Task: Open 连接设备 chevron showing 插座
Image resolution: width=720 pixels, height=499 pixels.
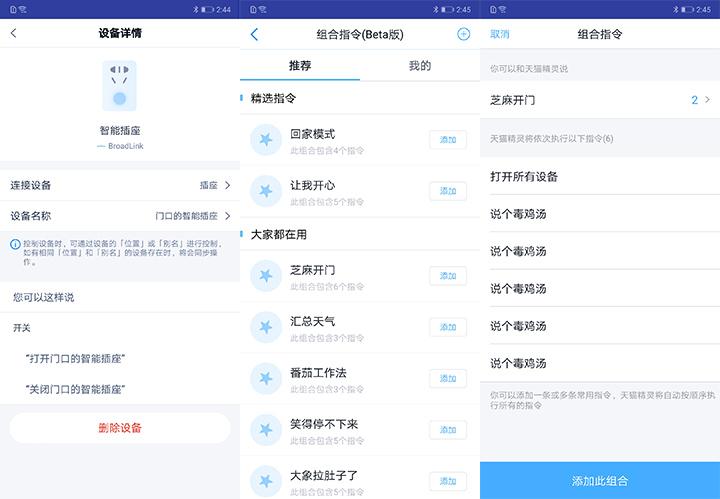Action: 228,185
